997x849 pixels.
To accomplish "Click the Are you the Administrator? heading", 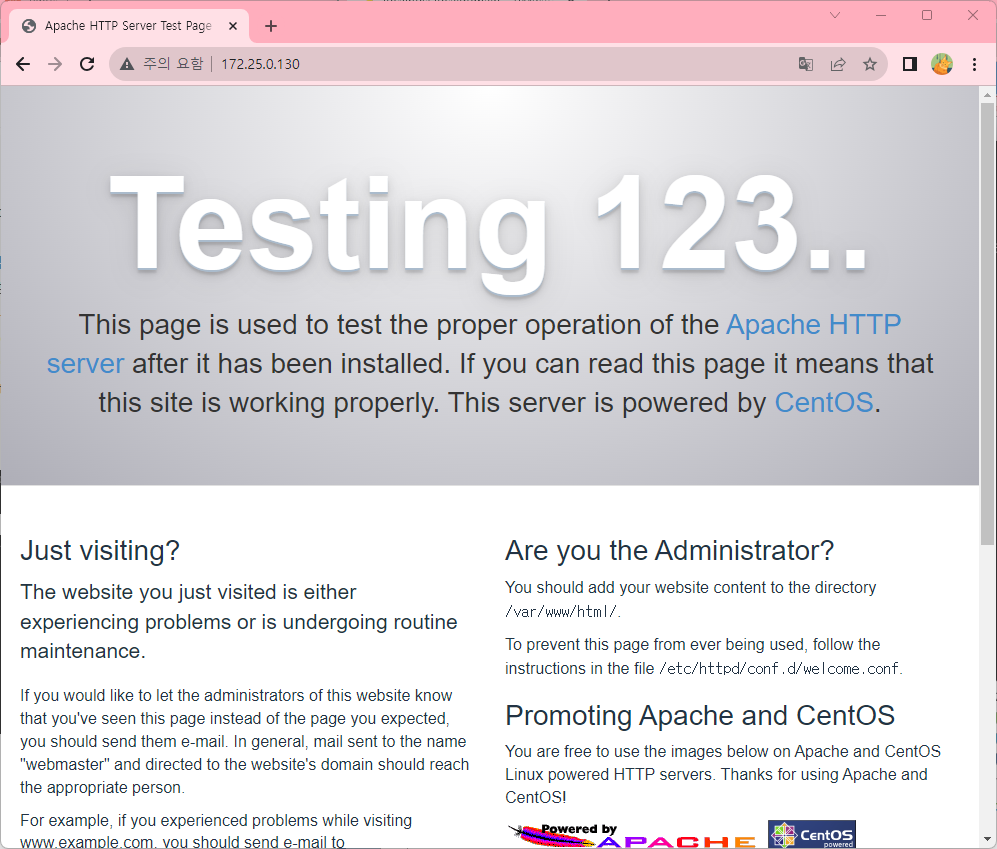I will [x=669, y=551].
